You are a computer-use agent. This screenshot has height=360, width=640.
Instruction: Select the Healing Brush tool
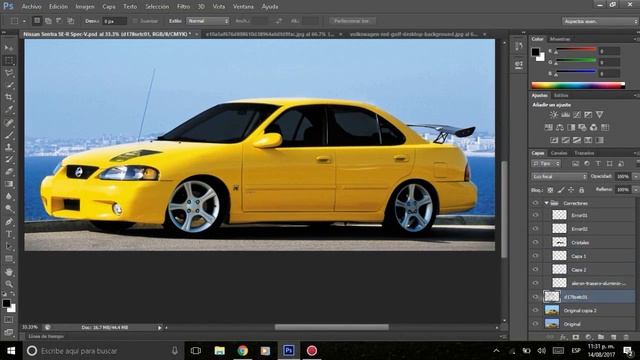coord(9,122)
